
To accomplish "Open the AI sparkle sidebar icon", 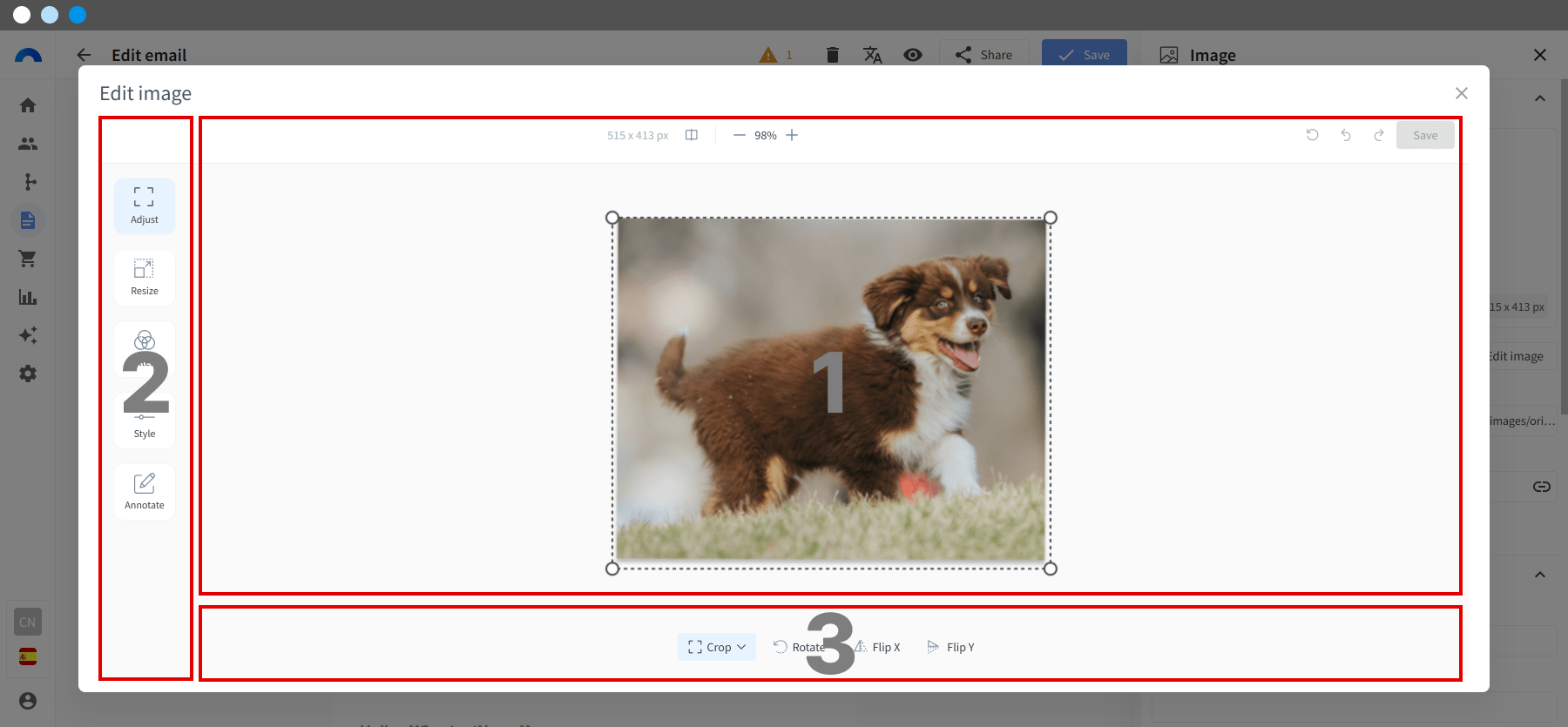I will (28, 335).
